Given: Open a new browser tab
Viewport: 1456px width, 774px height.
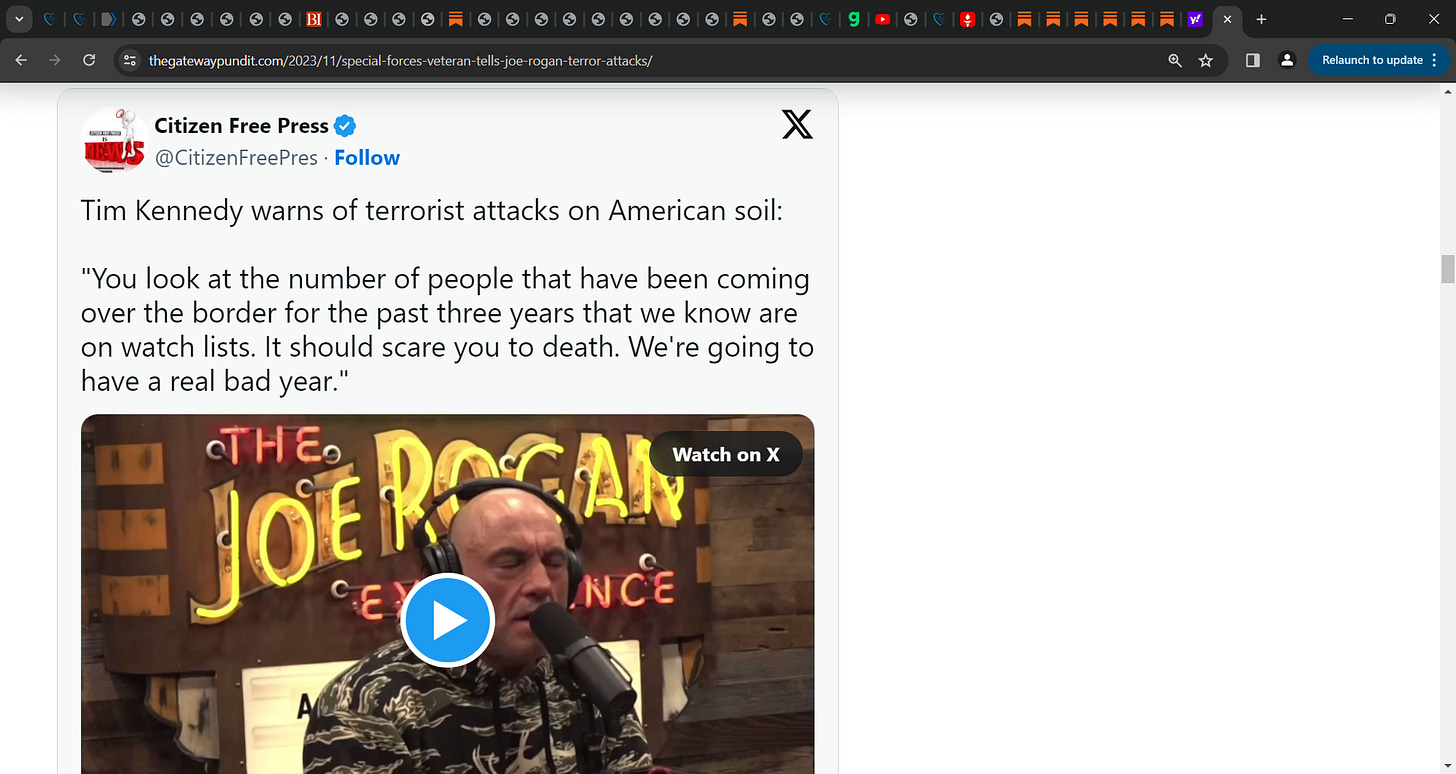Looking at the screenshot, I should tap(1261, 19).
